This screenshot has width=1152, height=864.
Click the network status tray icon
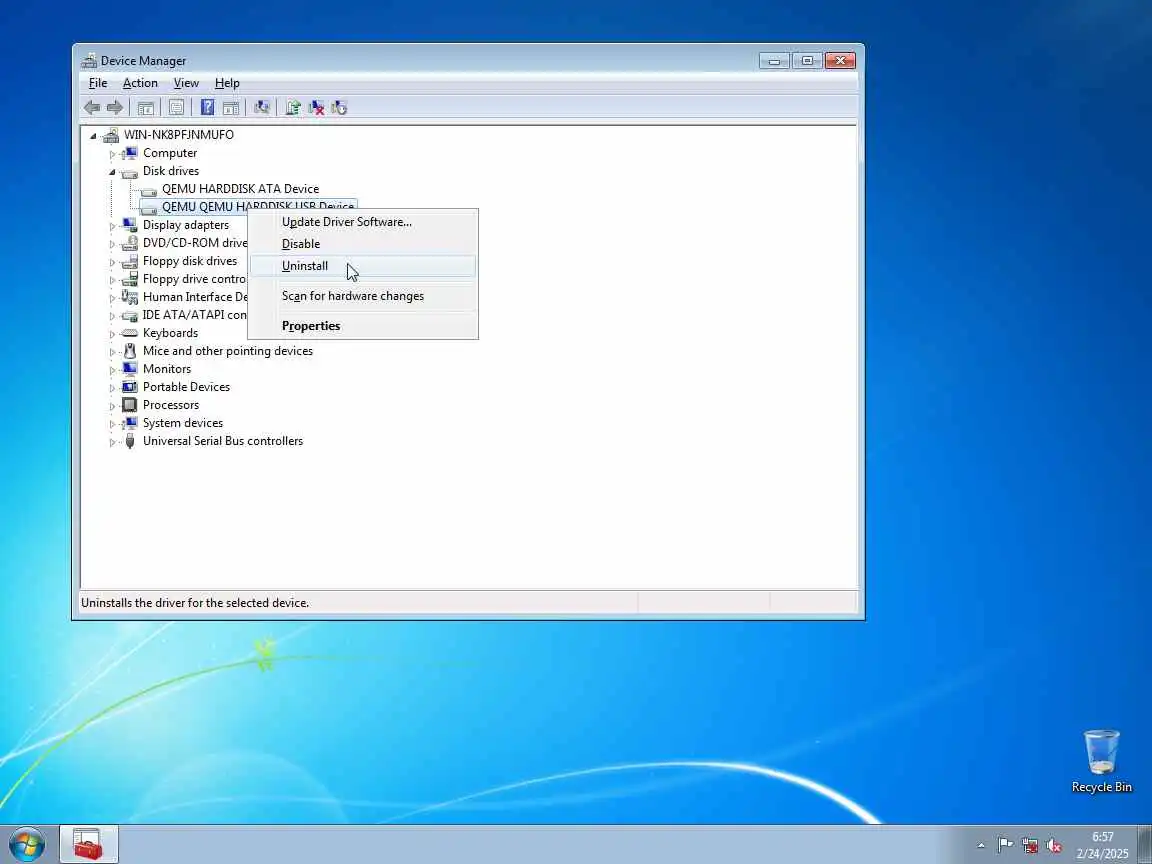1029,845
